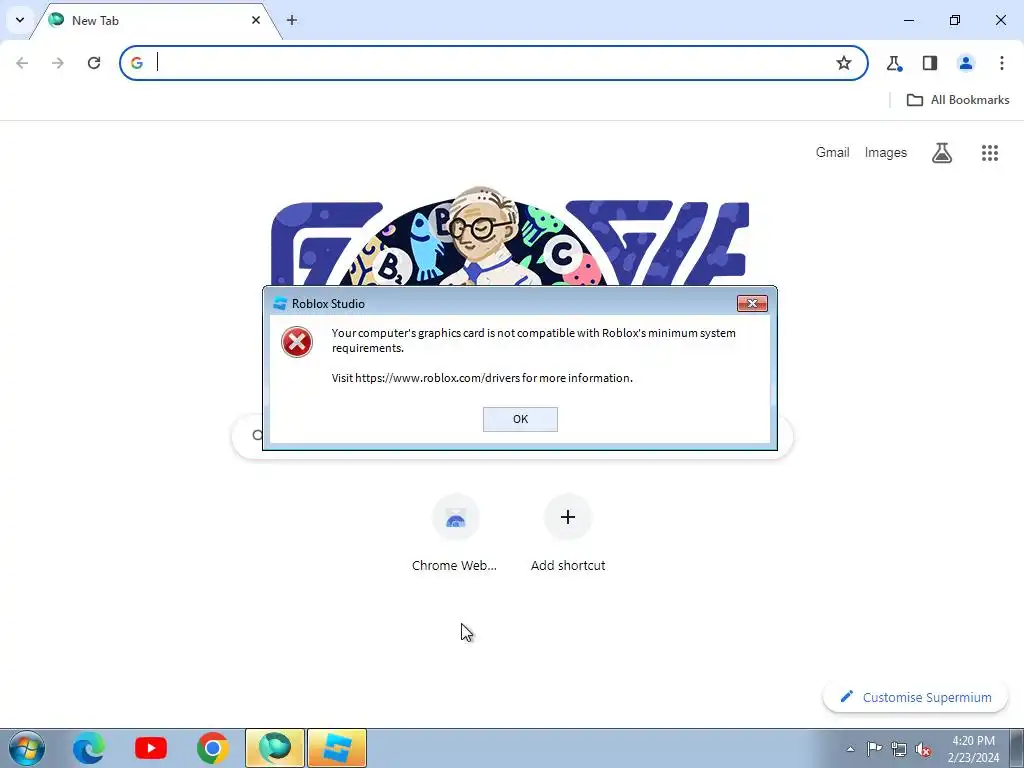The image size is (1024, 768).
Task: Go back using the browser back arrow
Action: pos(22,63)
